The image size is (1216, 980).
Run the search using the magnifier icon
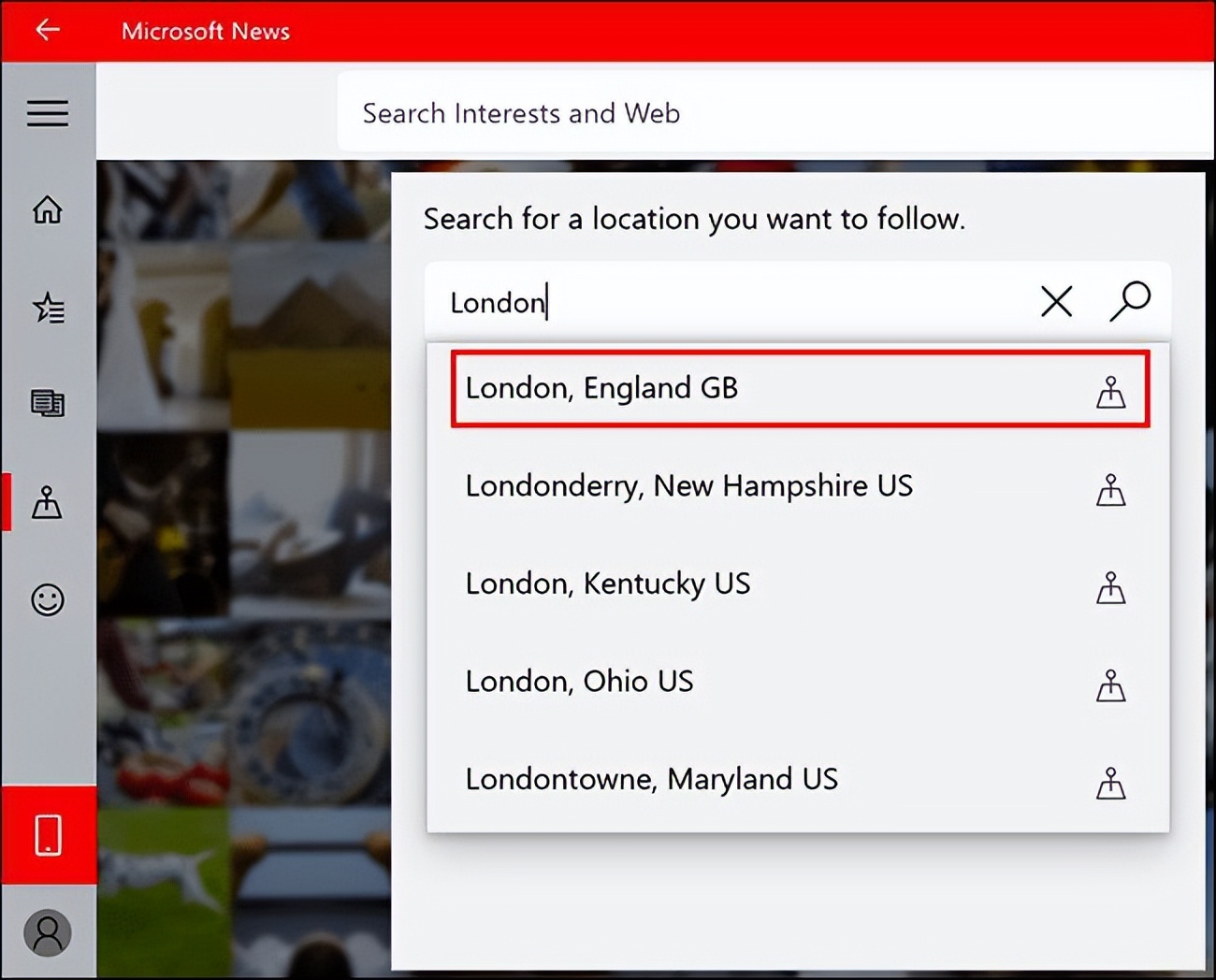(1130, 301)
